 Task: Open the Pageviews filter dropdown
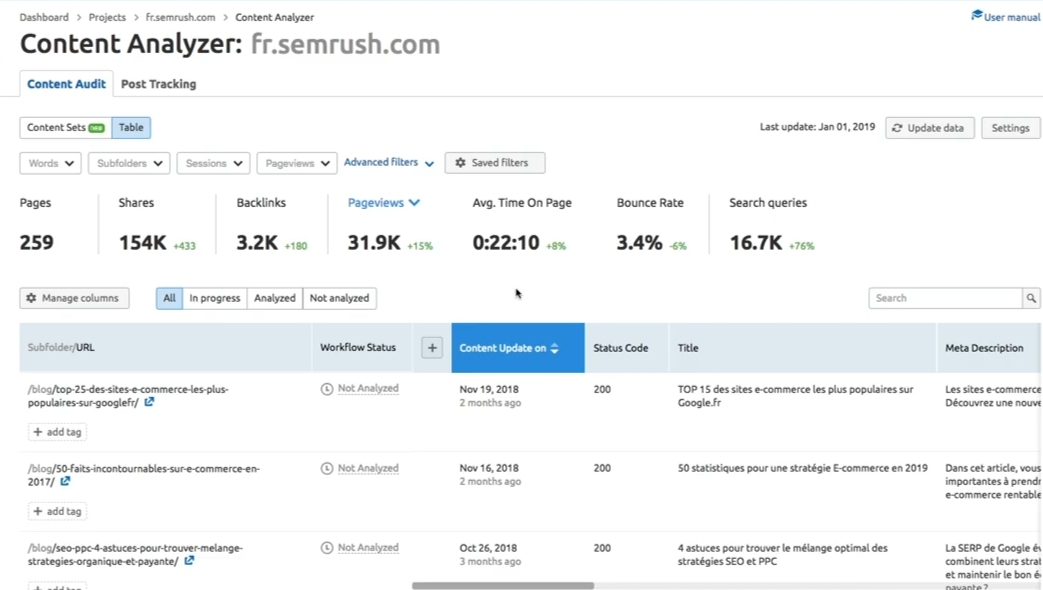coord(297,163)
